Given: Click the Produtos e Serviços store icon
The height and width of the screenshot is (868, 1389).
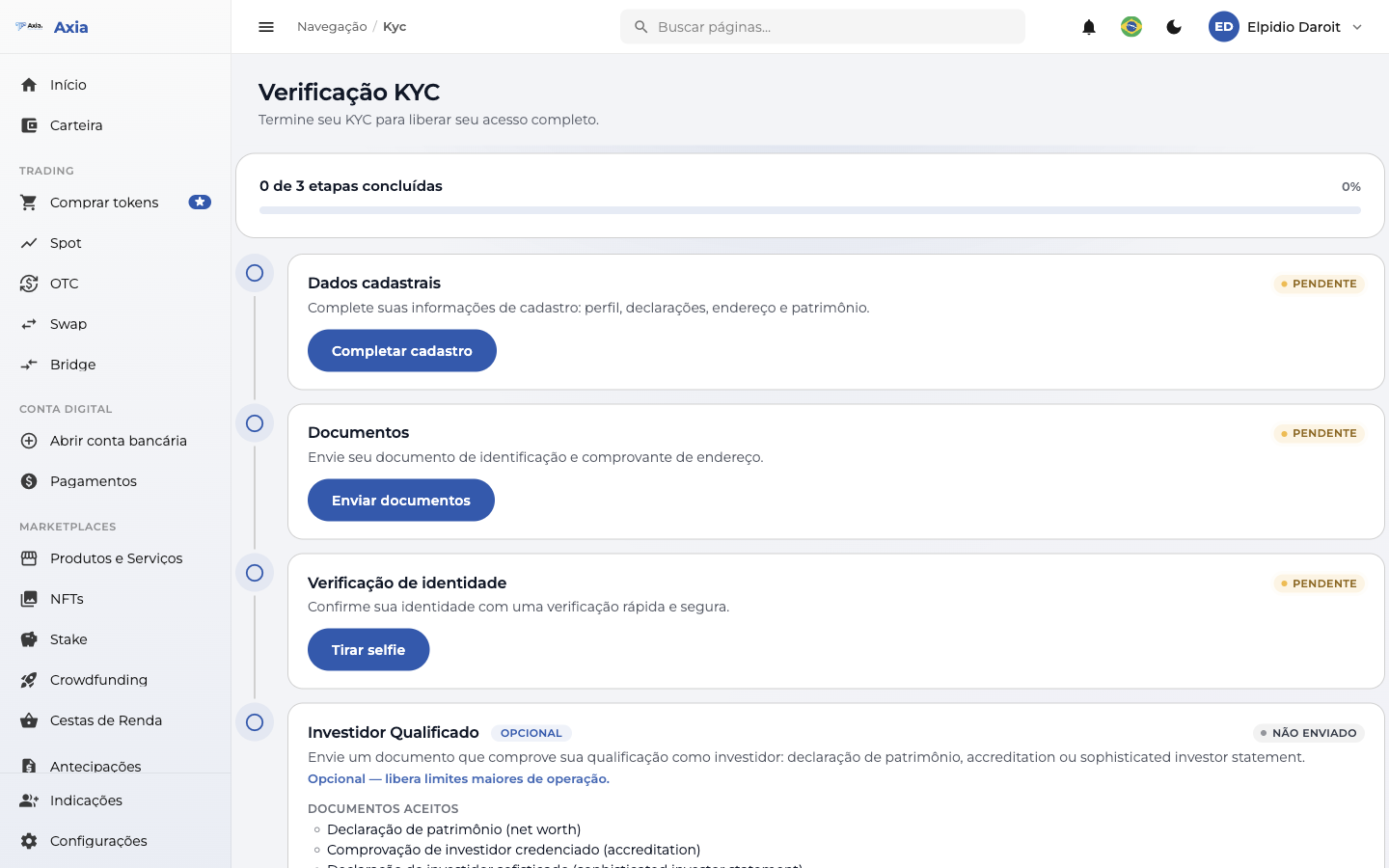Looking at the screenshot, I should (29, 558).
